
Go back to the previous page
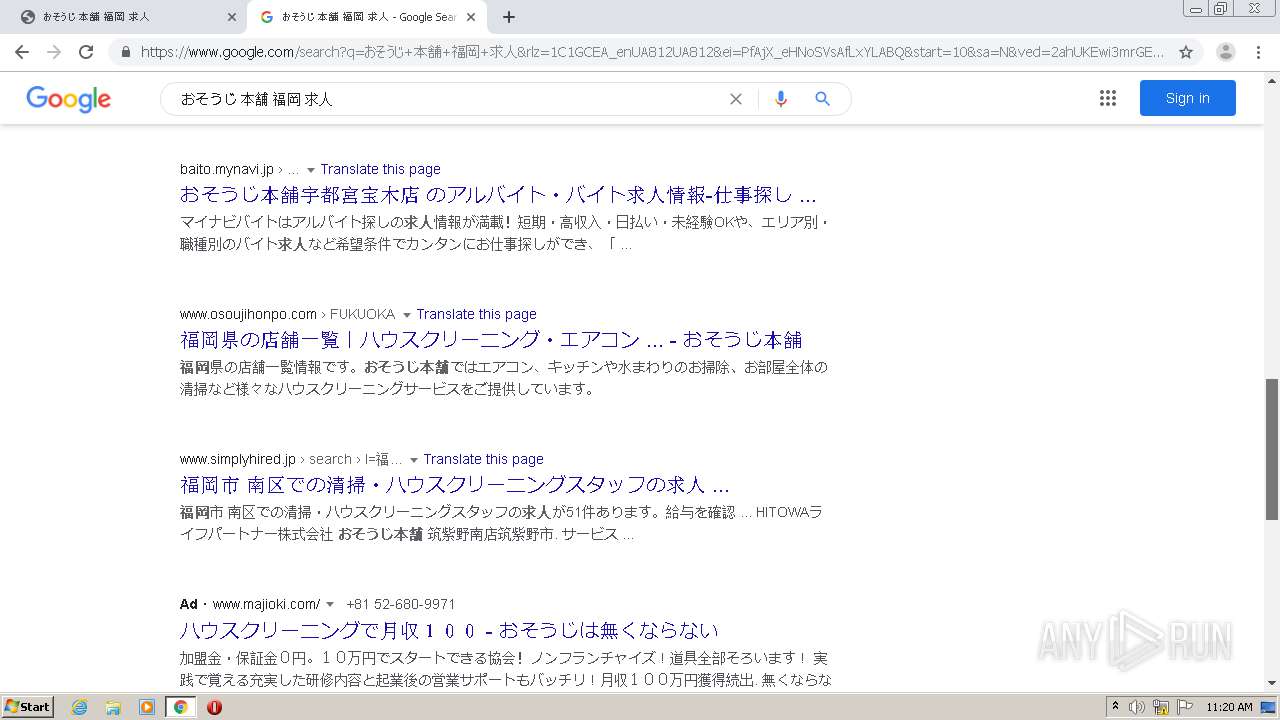23,52
